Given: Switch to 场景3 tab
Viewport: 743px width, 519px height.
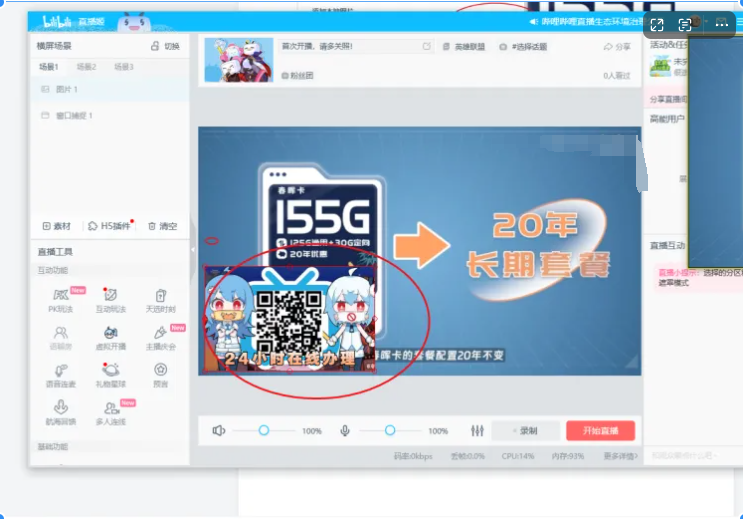Looking at the screenshot, I should (x=124, y=67).
